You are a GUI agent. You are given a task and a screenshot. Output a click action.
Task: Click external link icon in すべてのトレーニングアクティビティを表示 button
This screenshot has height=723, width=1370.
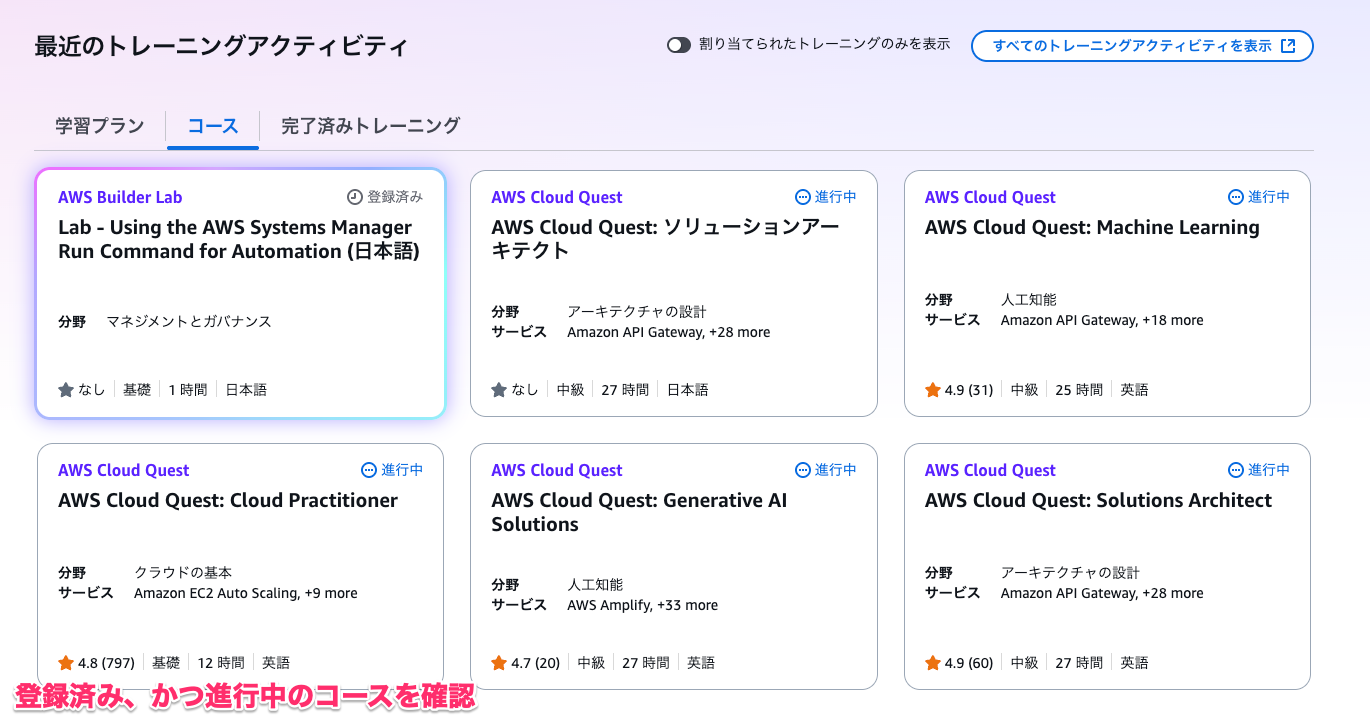click(x=1289, y=46)
